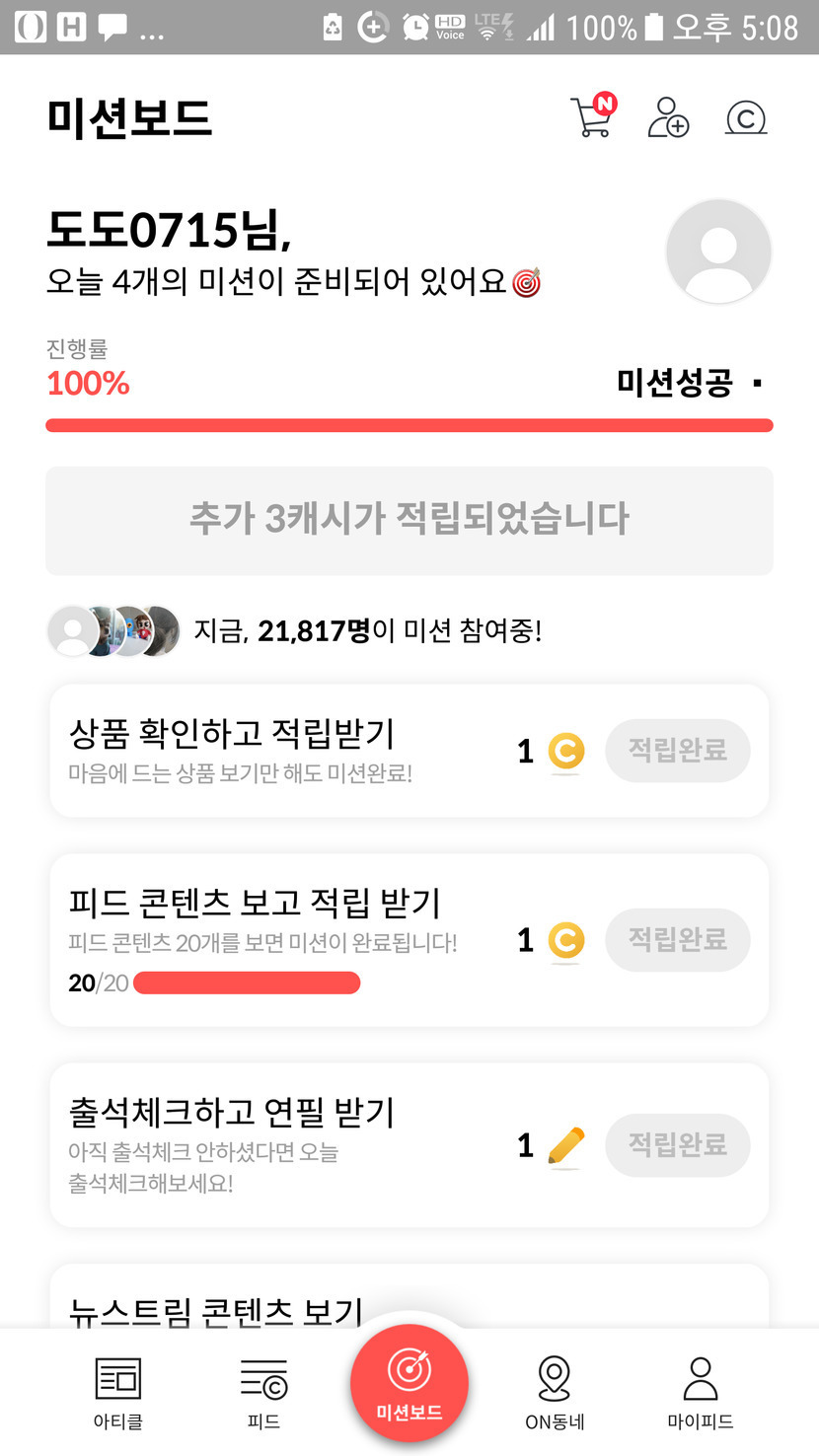819x1456 pixels.
Task: Click the red mission progress bar
Action: 409,425
